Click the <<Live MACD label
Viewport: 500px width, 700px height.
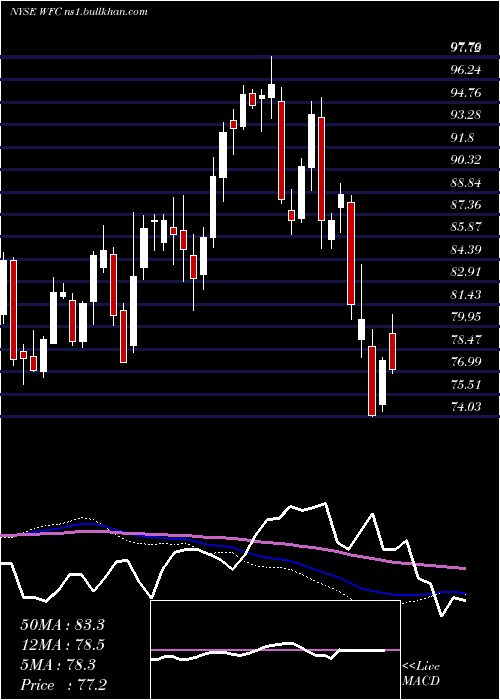pos(421,674)
